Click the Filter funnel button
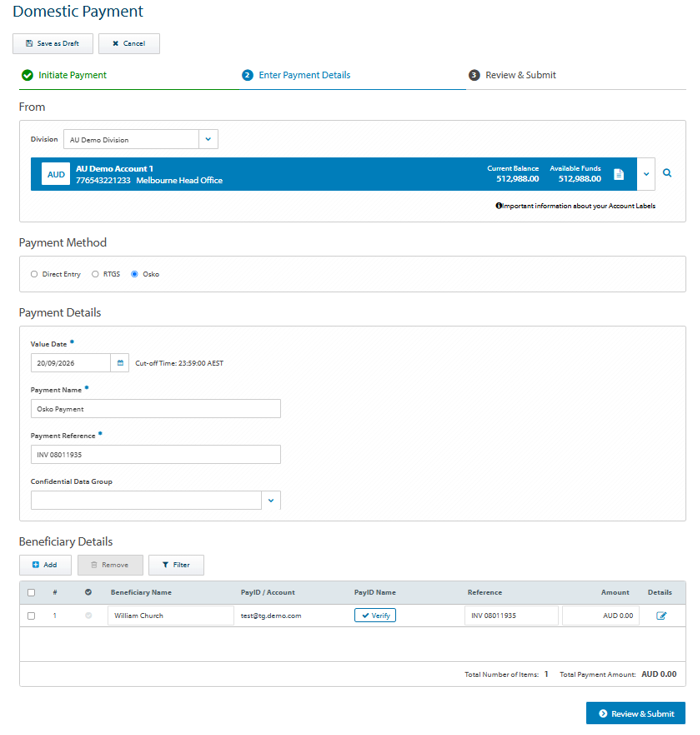Viewport: 700px width, 735px height. (x=176, y=565)
